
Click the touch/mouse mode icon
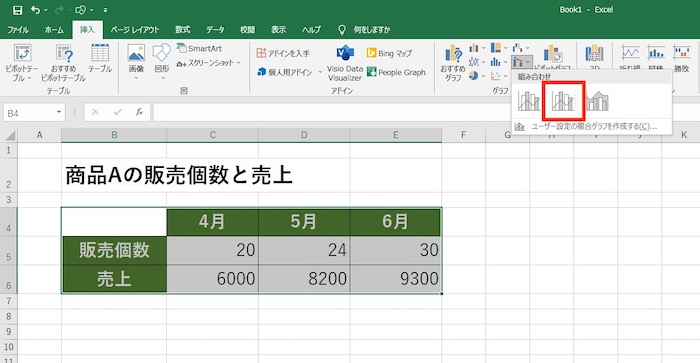tap(81, 9)
